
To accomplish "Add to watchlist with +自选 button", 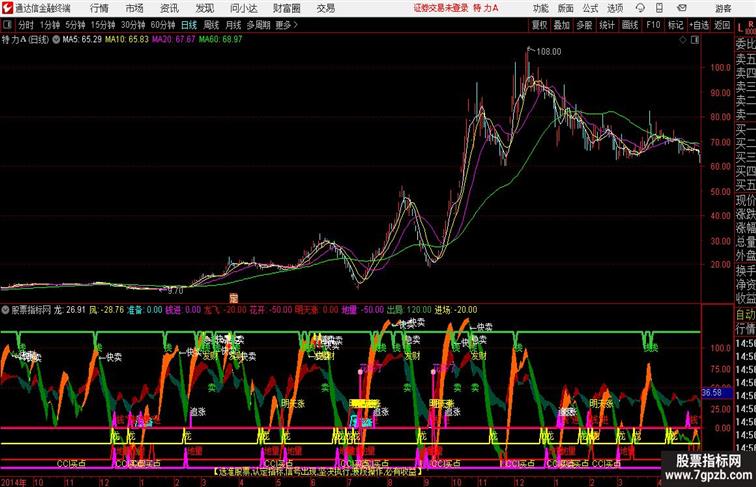I will 699,25.
